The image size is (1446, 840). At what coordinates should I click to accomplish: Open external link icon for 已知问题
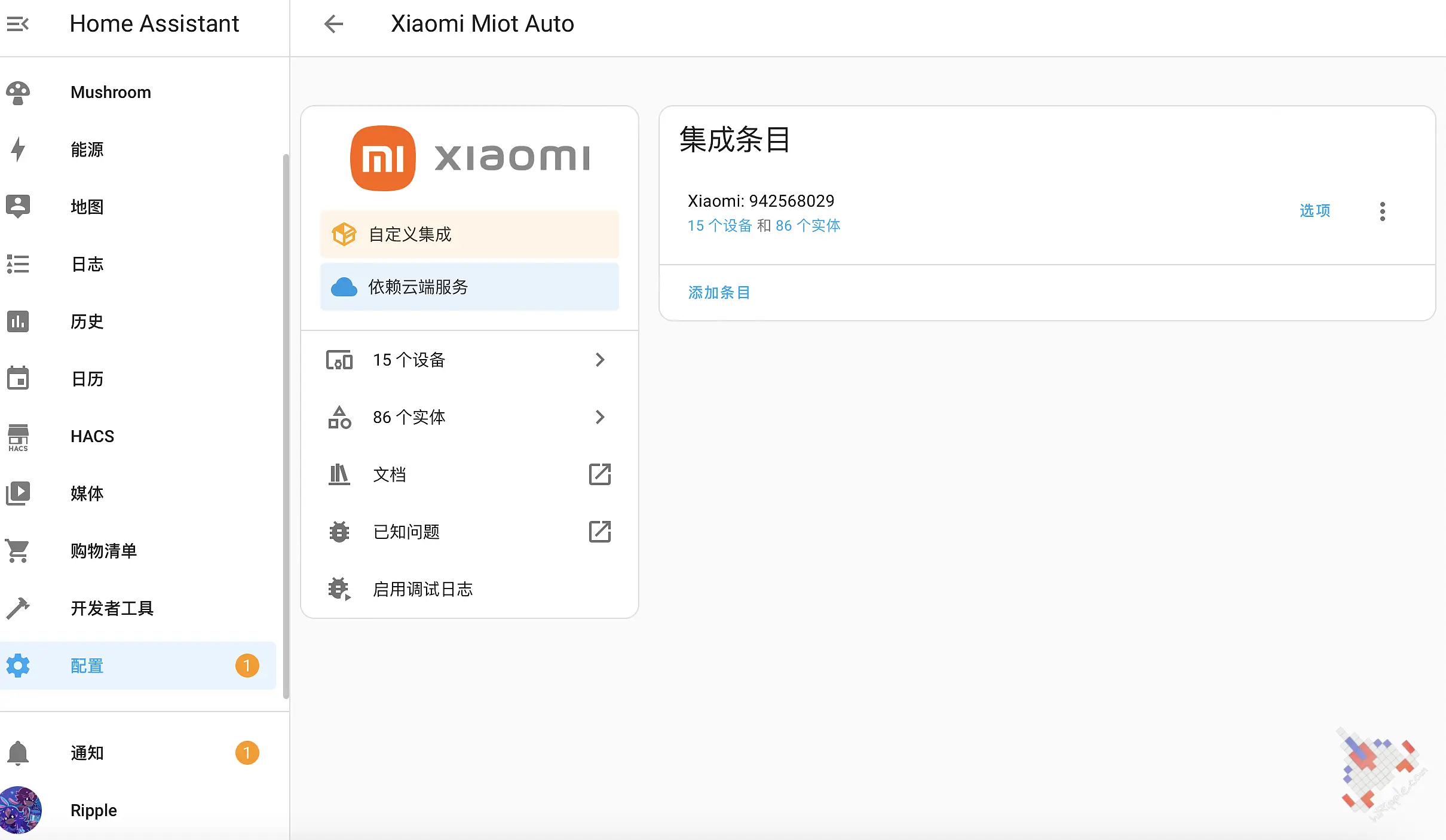600,532
